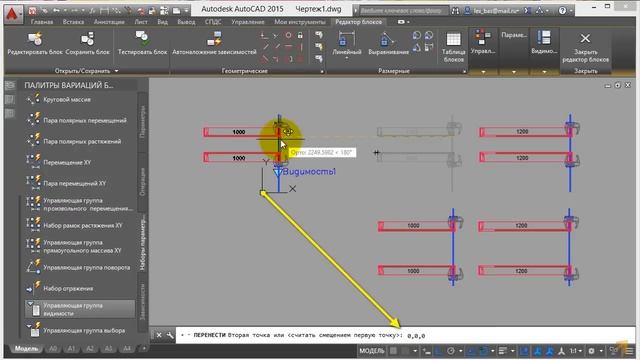640x360 pixels.
Task: Open status bar customization hamburger menu
Action: [630, 351]
